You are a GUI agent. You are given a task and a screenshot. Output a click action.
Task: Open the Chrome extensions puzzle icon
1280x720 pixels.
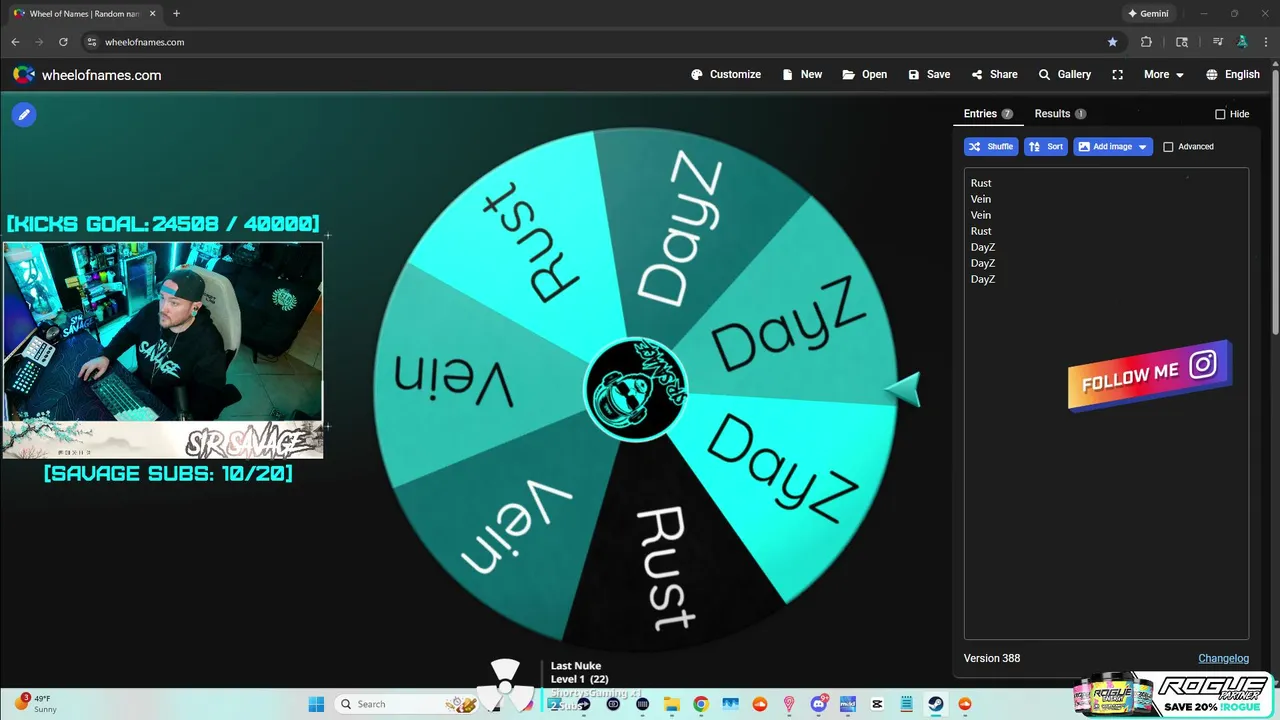point(1146,42)
